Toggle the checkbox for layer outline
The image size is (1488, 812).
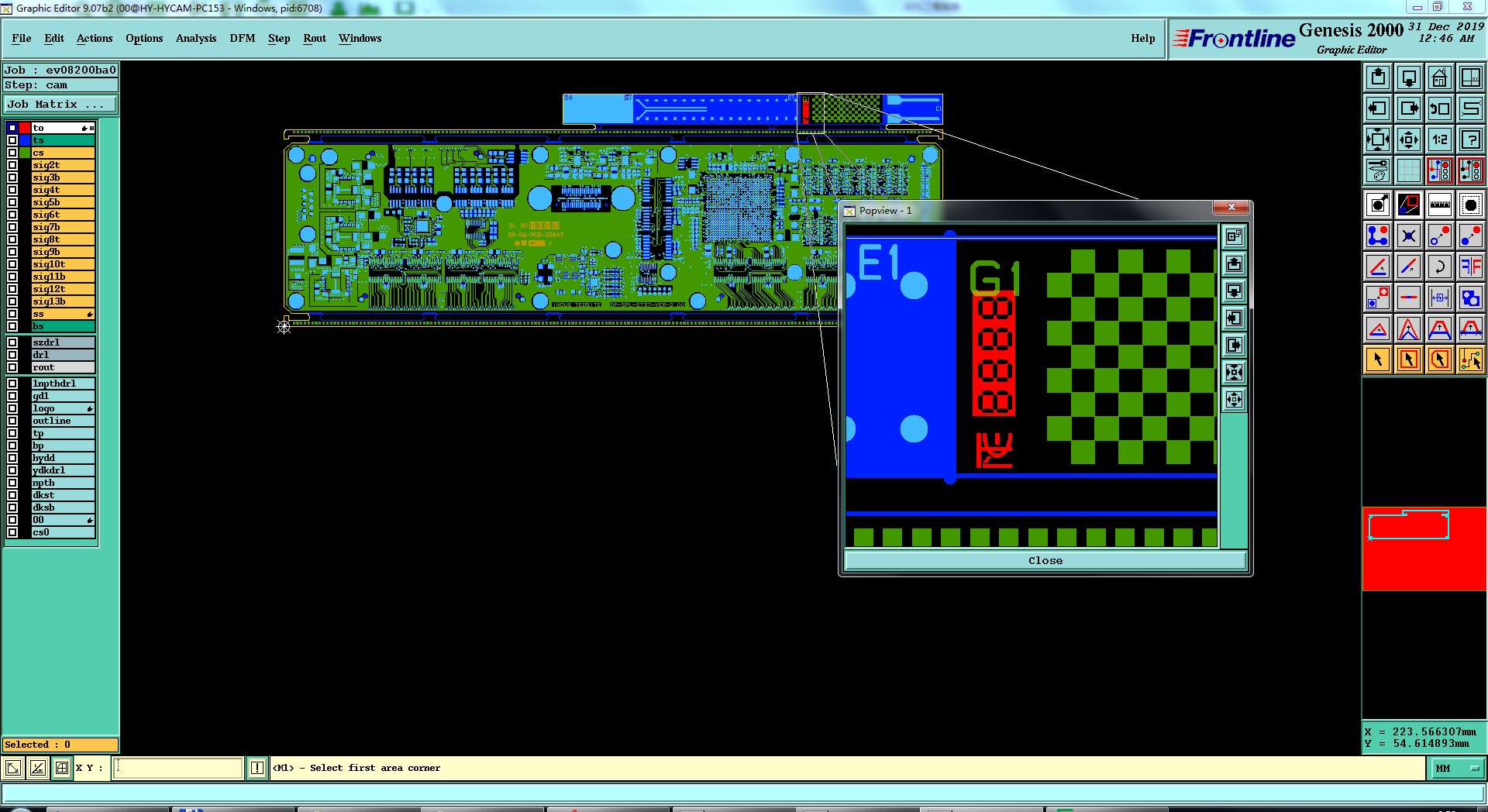12,421
